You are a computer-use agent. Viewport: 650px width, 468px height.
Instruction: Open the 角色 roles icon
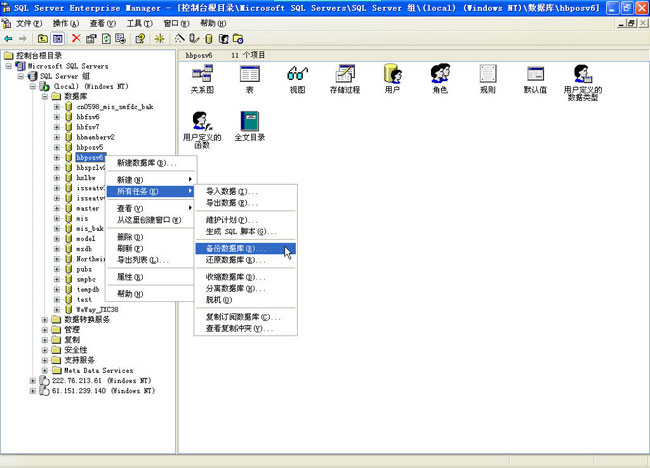pyautogui.click(x=440, y=79)
